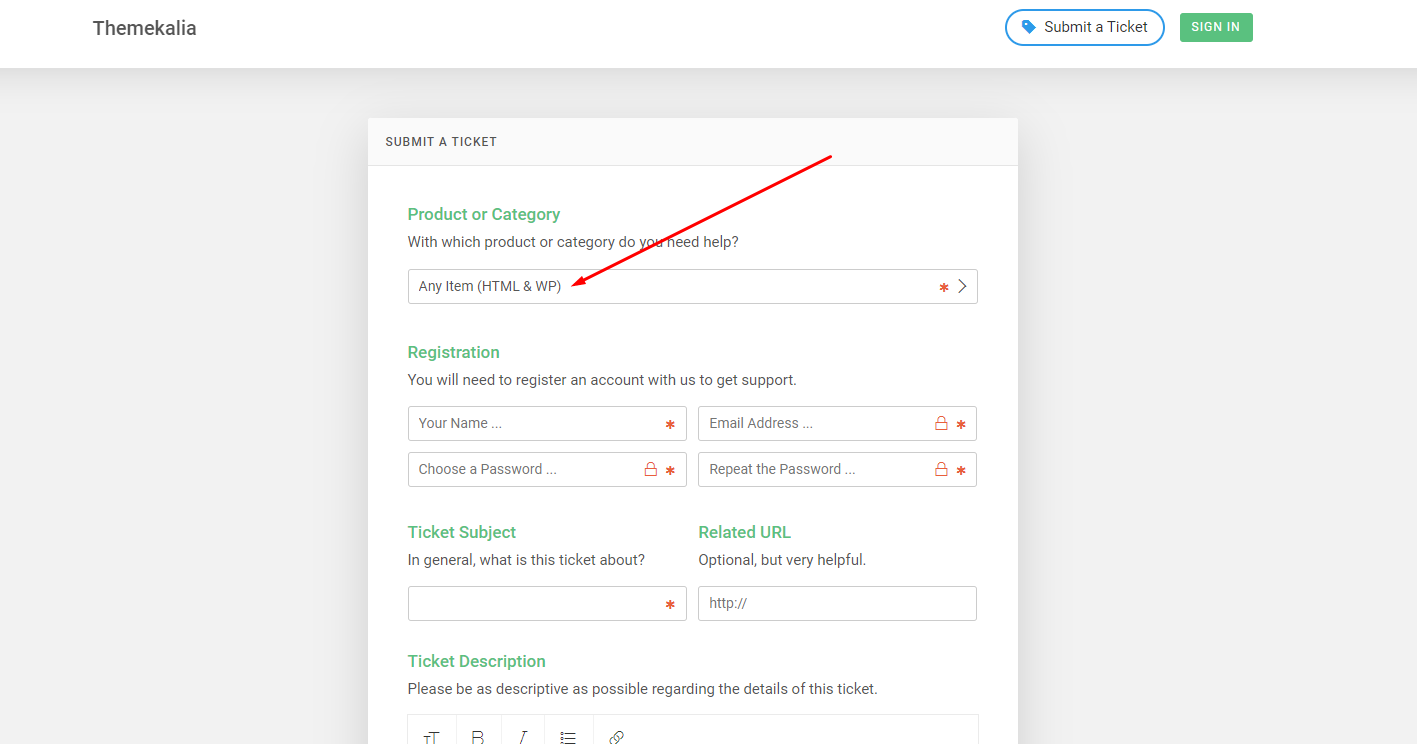This screenshot has height=744, width=1417.
Task: Click text 'In general, what is this ticket about?'
Action: coord(526,560)
